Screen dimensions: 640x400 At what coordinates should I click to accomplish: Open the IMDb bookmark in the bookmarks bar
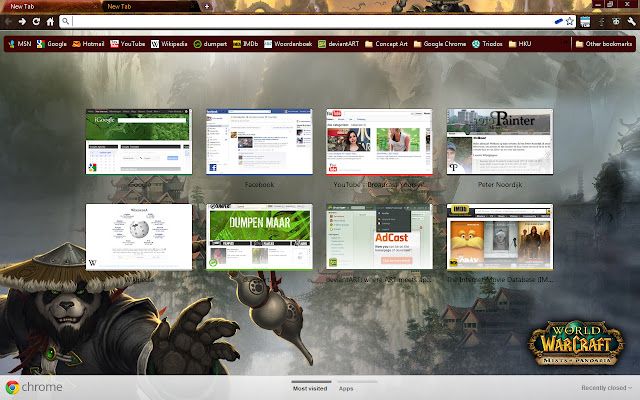tap(245, 44)
